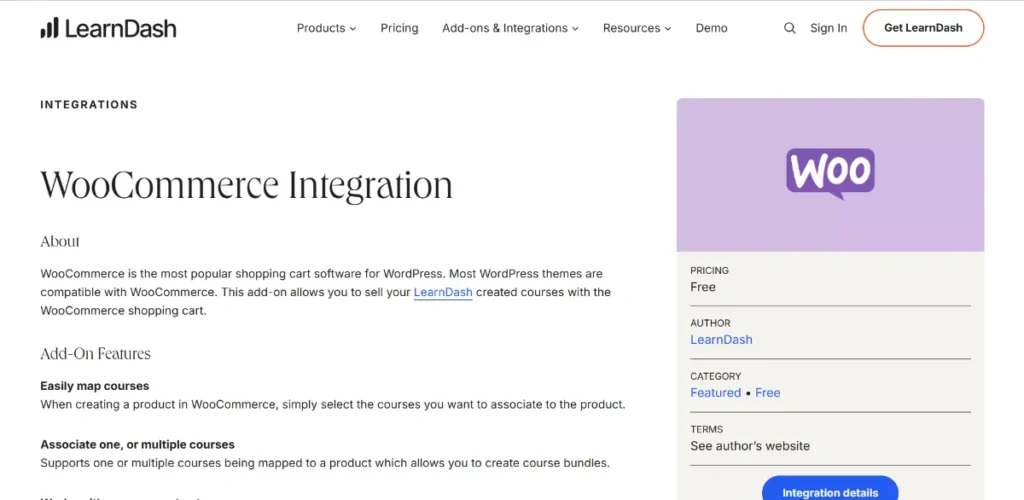Open the LearnDash author link
Image resolution: width=1024 pixels, height=500 pixels.
coord(721,339)
